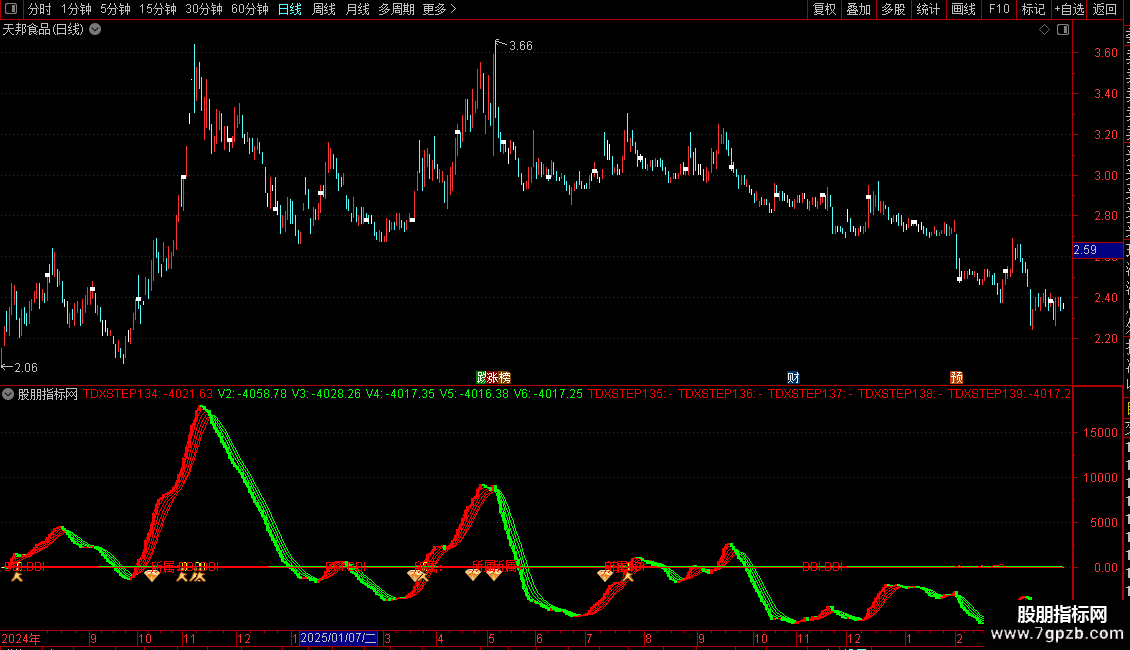1130x650 pixels.
Task: Click the first diamond signal icon near October
Action: (x=151, y=575)
